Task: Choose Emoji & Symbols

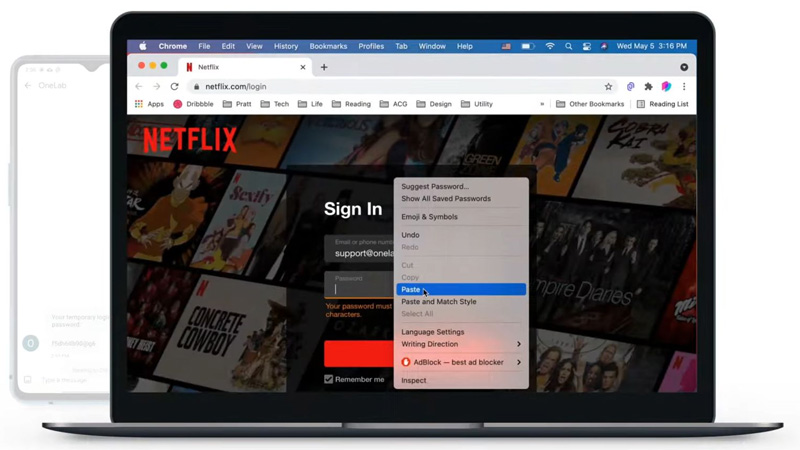Action: pyautogui.click(x=461, y=217)
